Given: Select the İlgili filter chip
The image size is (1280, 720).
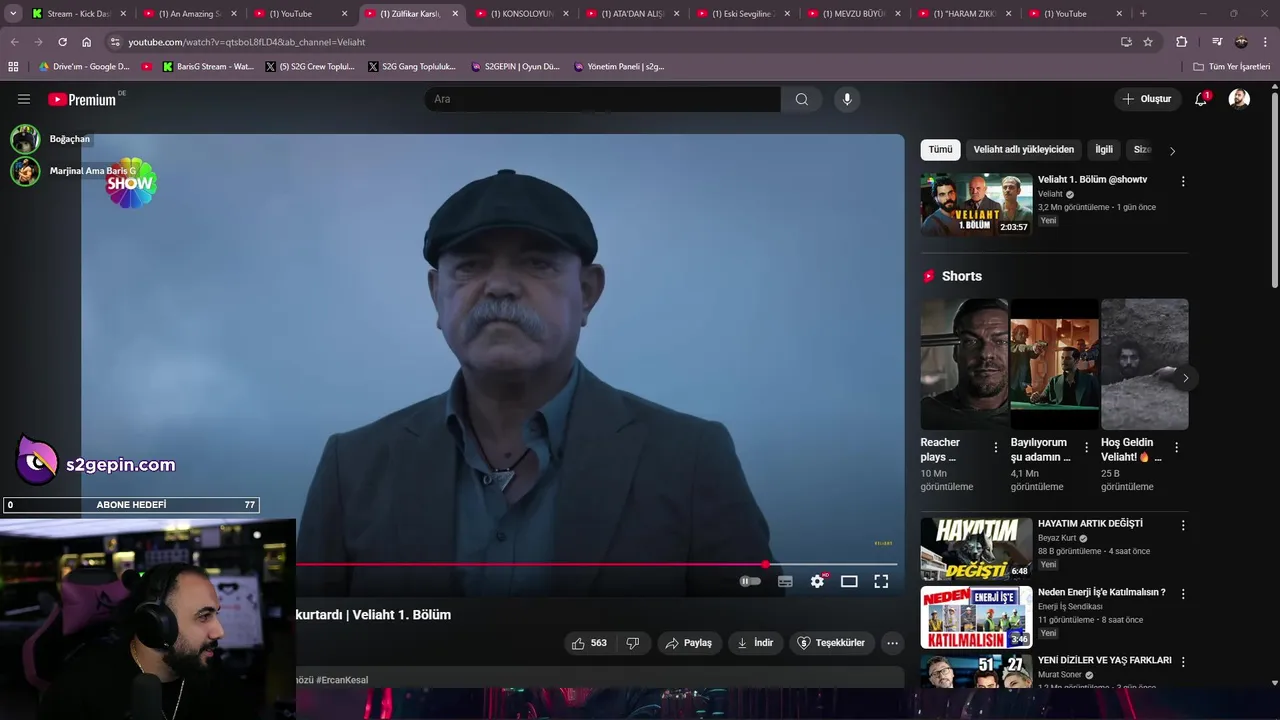Looking at the screenshot, I should 1104,150.
